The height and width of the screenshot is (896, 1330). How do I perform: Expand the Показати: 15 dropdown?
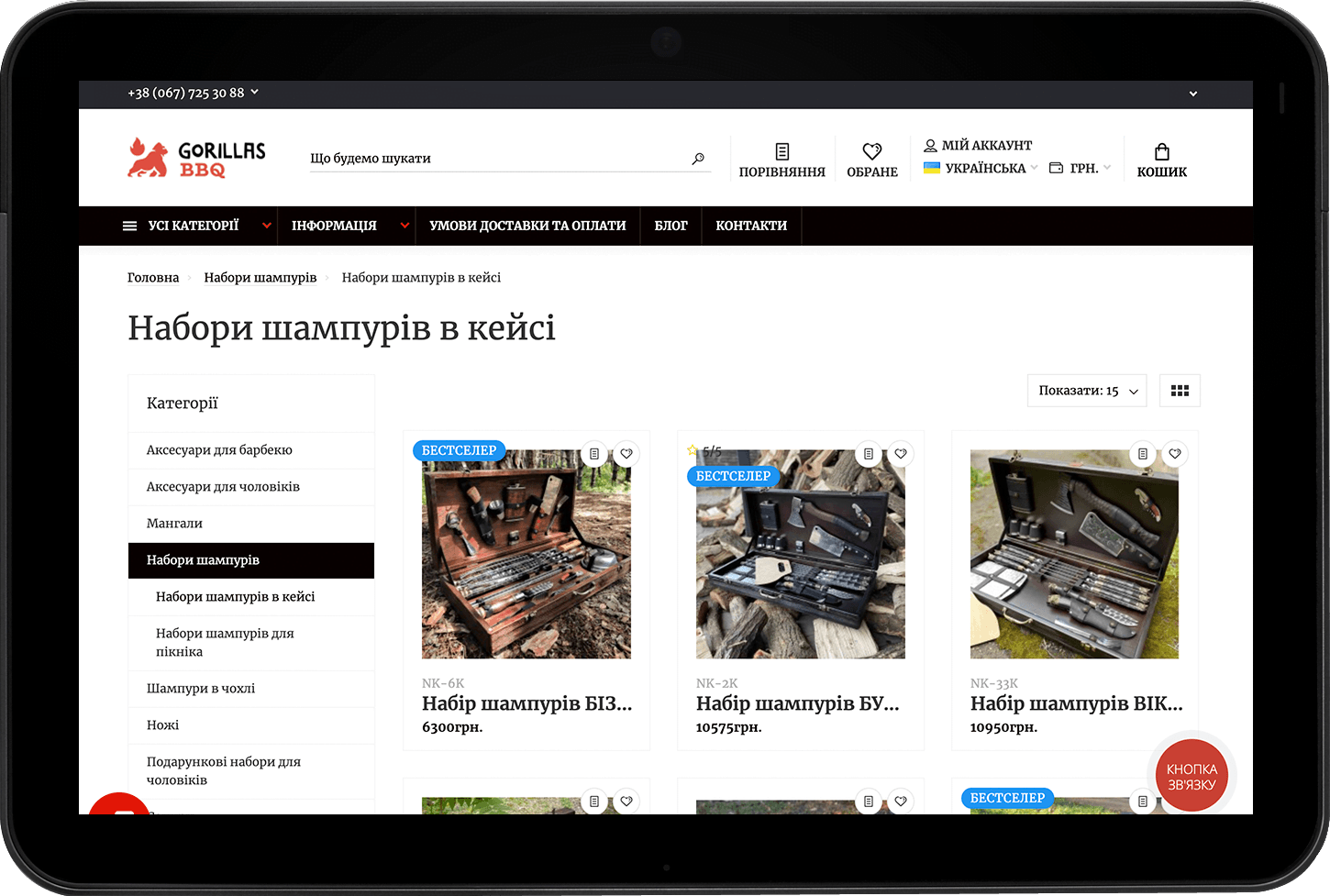pos(1087,391)
